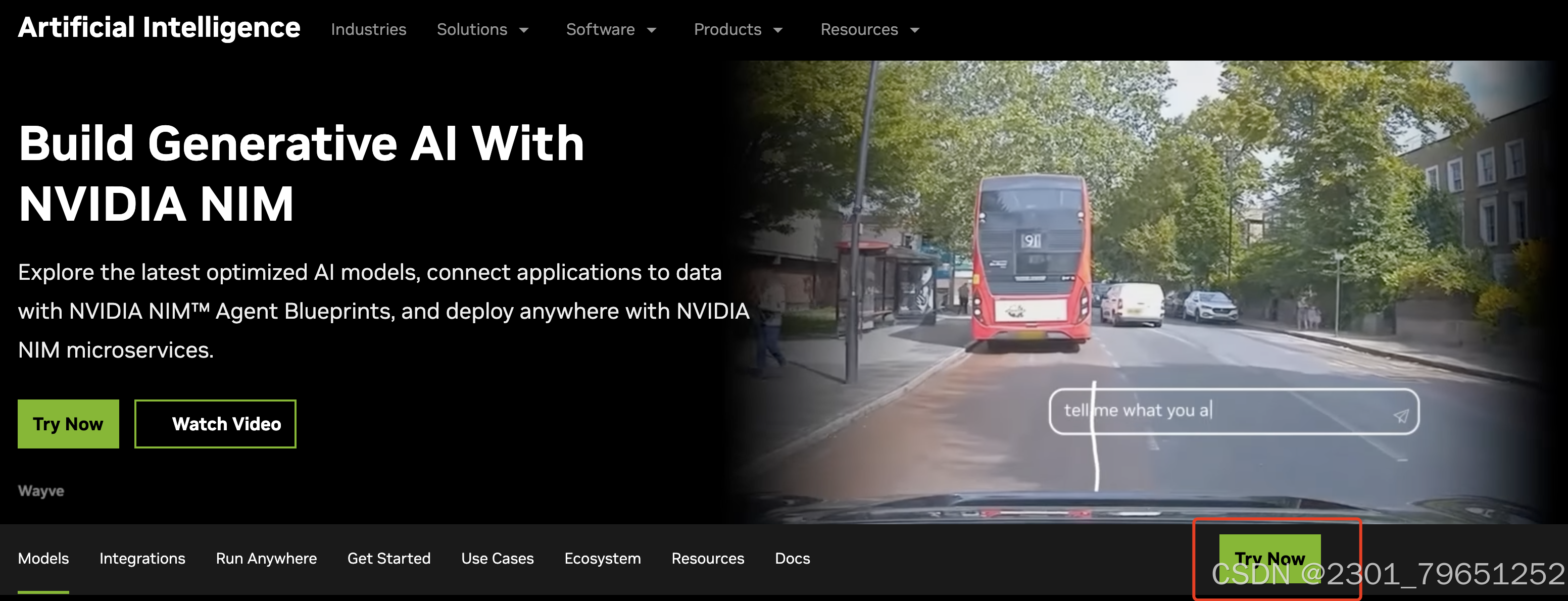This screenshot has width=1568, height=601.
Task: Select the Models tab
Action: coord(43,559)
